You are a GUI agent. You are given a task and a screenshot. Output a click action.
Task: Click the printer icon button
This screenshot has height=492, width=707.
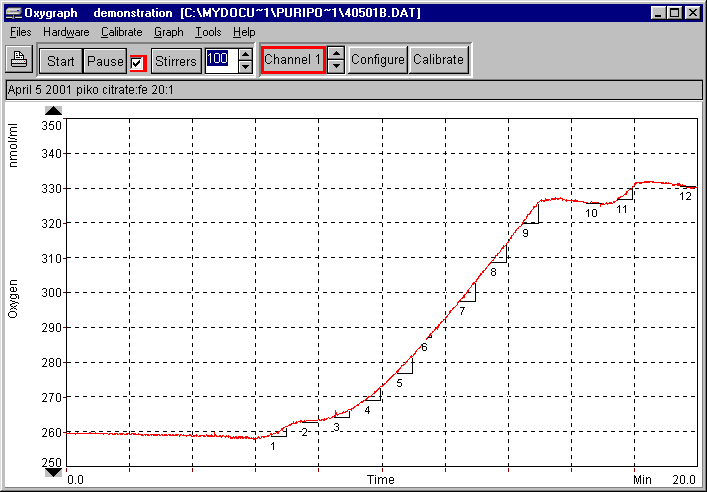coord(19,59)
